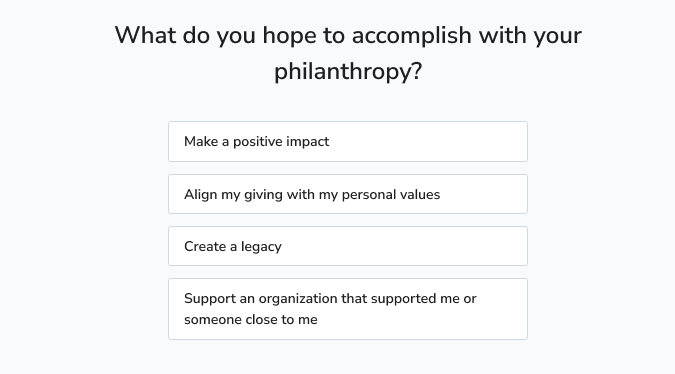Click the 'Create a legacy' label text
The width and height of the screenshot is (675, 374).
tap(233, 247)
